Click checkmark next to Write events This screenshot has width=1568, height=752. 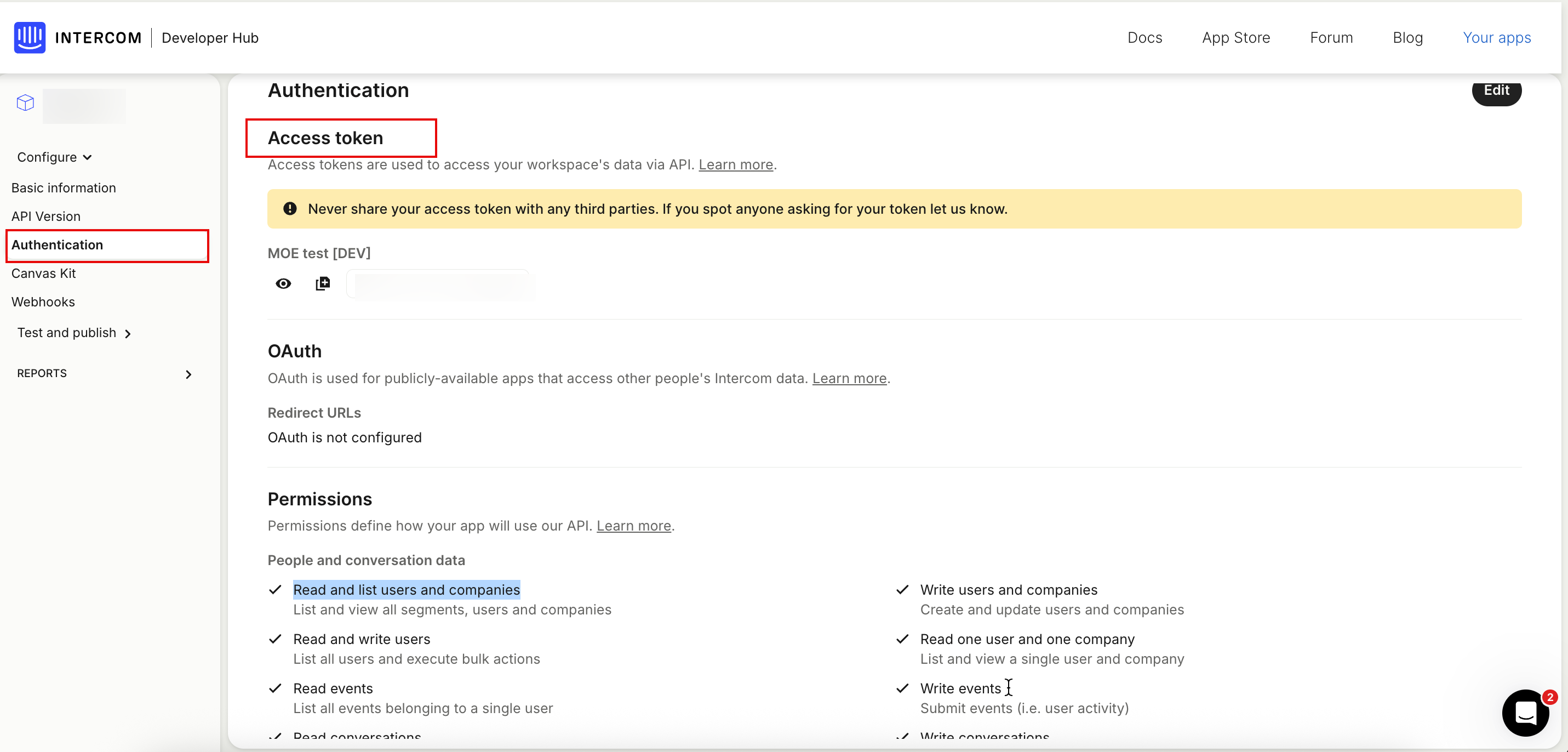coord(902,688)
